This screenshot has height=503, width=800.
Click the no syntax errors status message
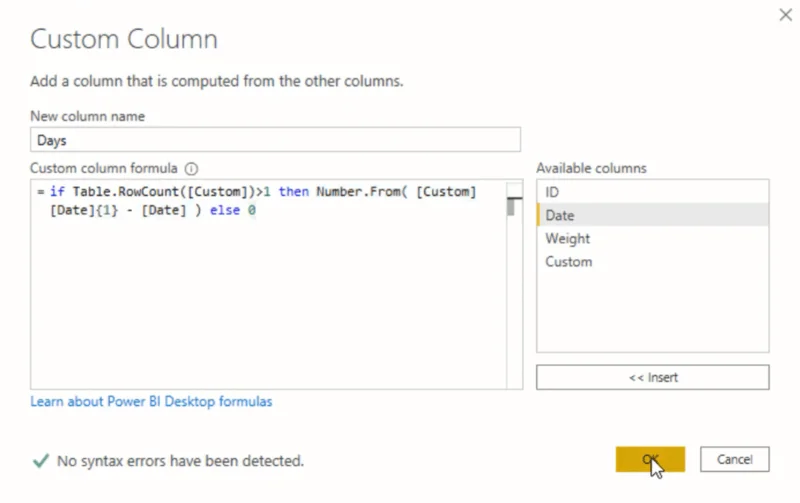[x=180, y=461]
